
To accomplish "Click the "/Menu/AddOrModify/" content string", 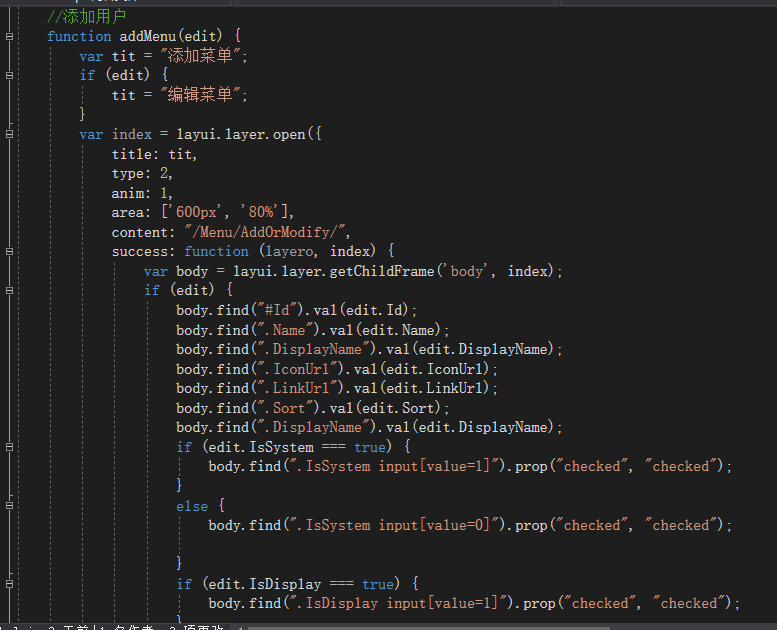I will click(x=265, y=232).
